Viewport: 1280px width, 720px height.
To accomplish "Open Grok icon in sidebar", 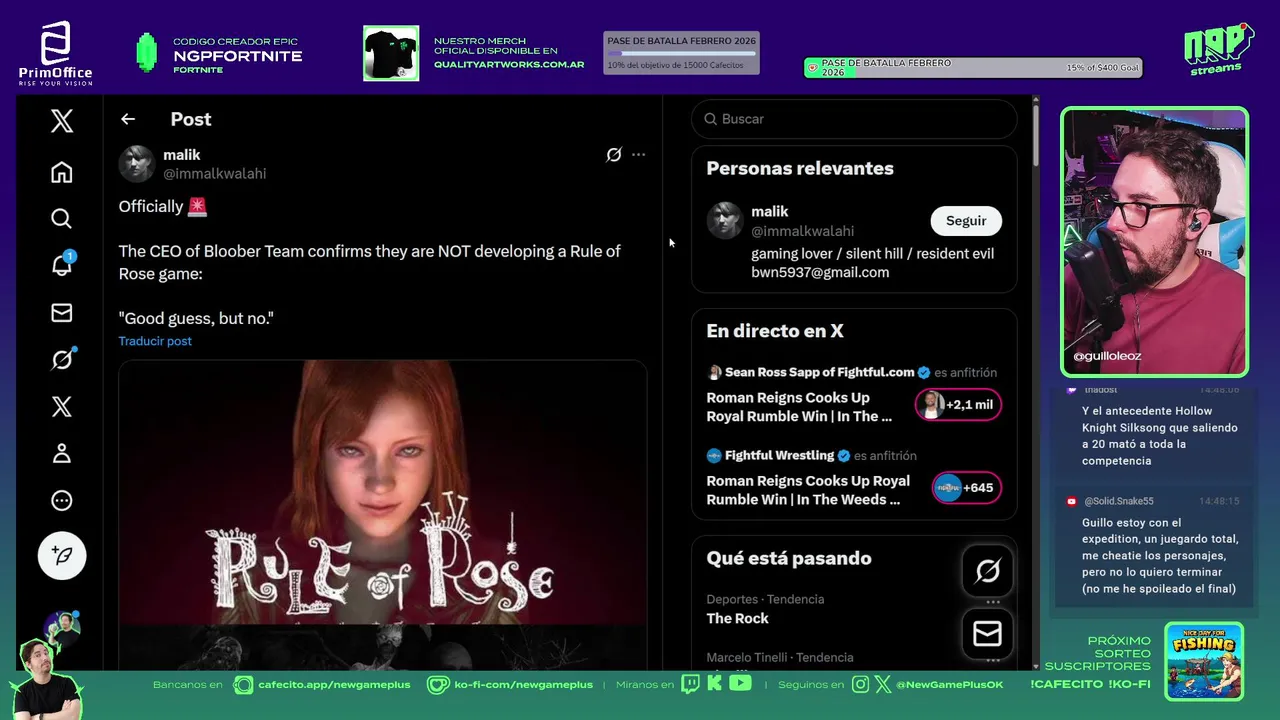I will [x=62, y=359].
